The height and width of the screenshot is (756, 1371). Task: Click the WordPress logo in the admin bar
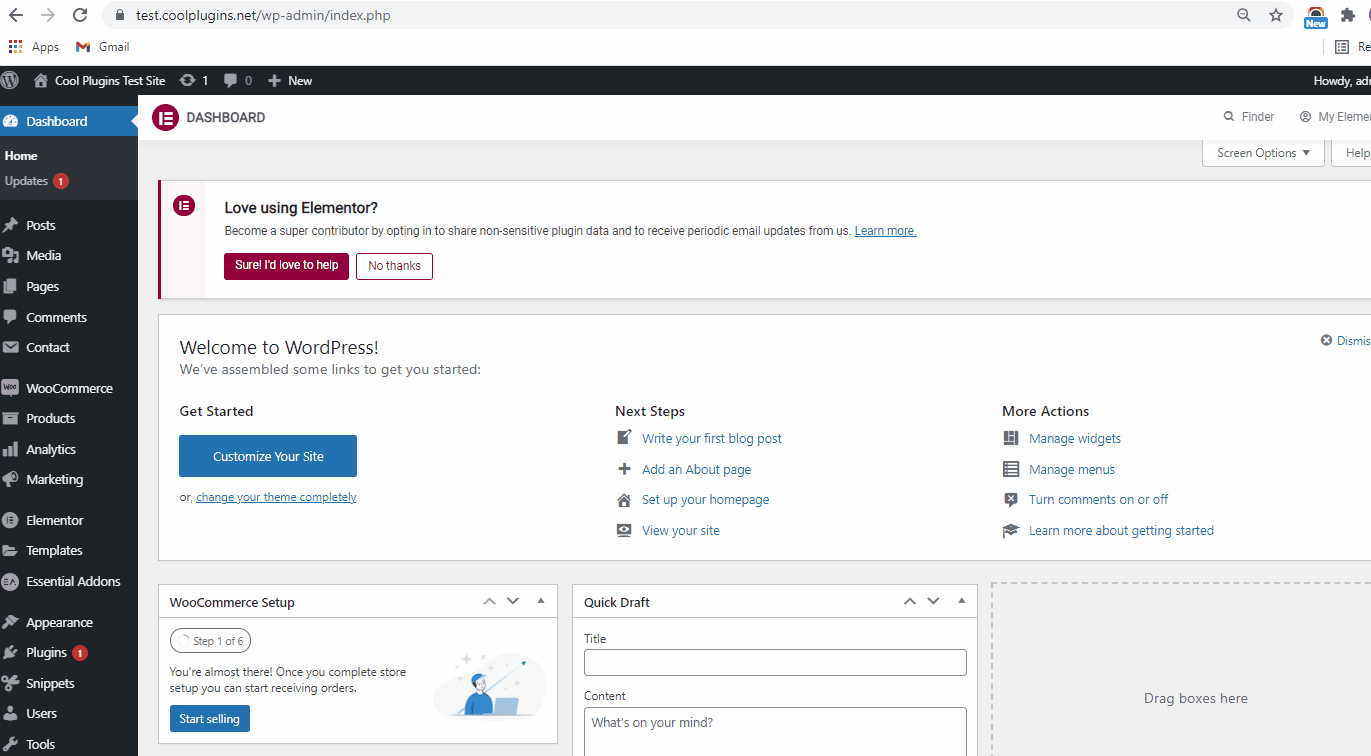coord(10,80)
